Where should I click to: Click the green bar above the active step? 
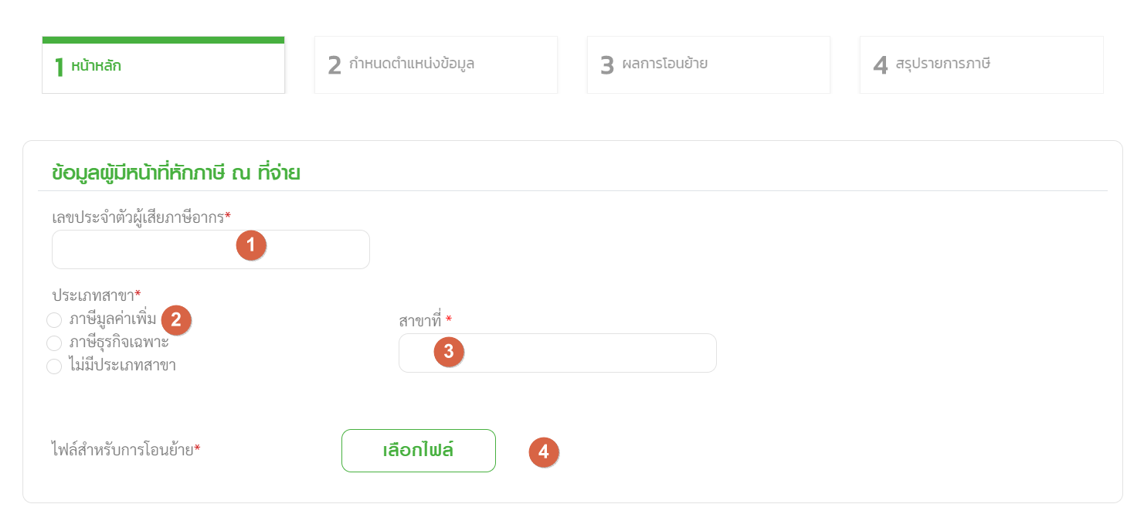(163, 39)
